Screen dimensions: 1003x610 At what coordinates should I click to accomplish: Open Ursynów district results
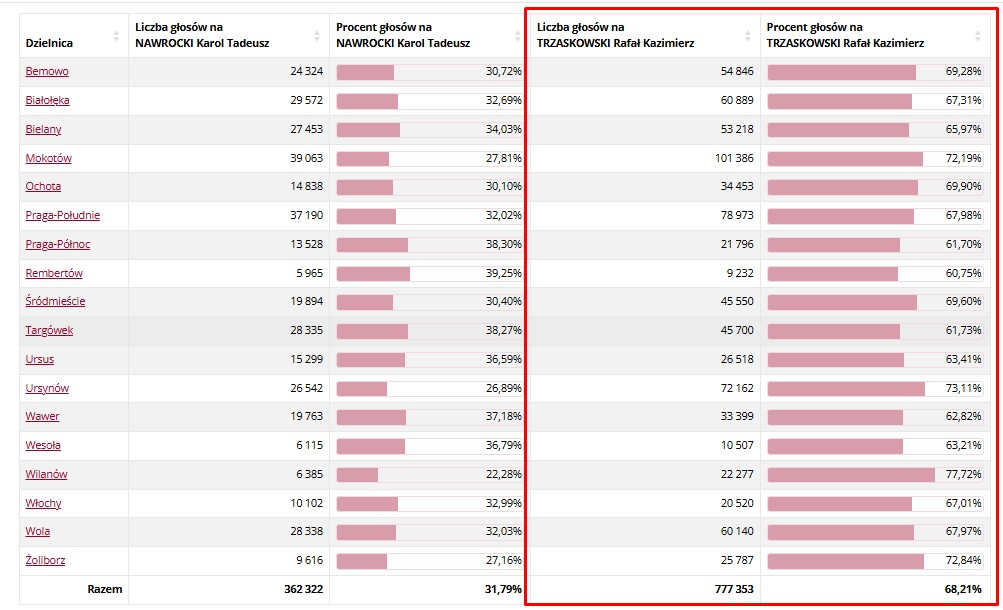[47, 387]
